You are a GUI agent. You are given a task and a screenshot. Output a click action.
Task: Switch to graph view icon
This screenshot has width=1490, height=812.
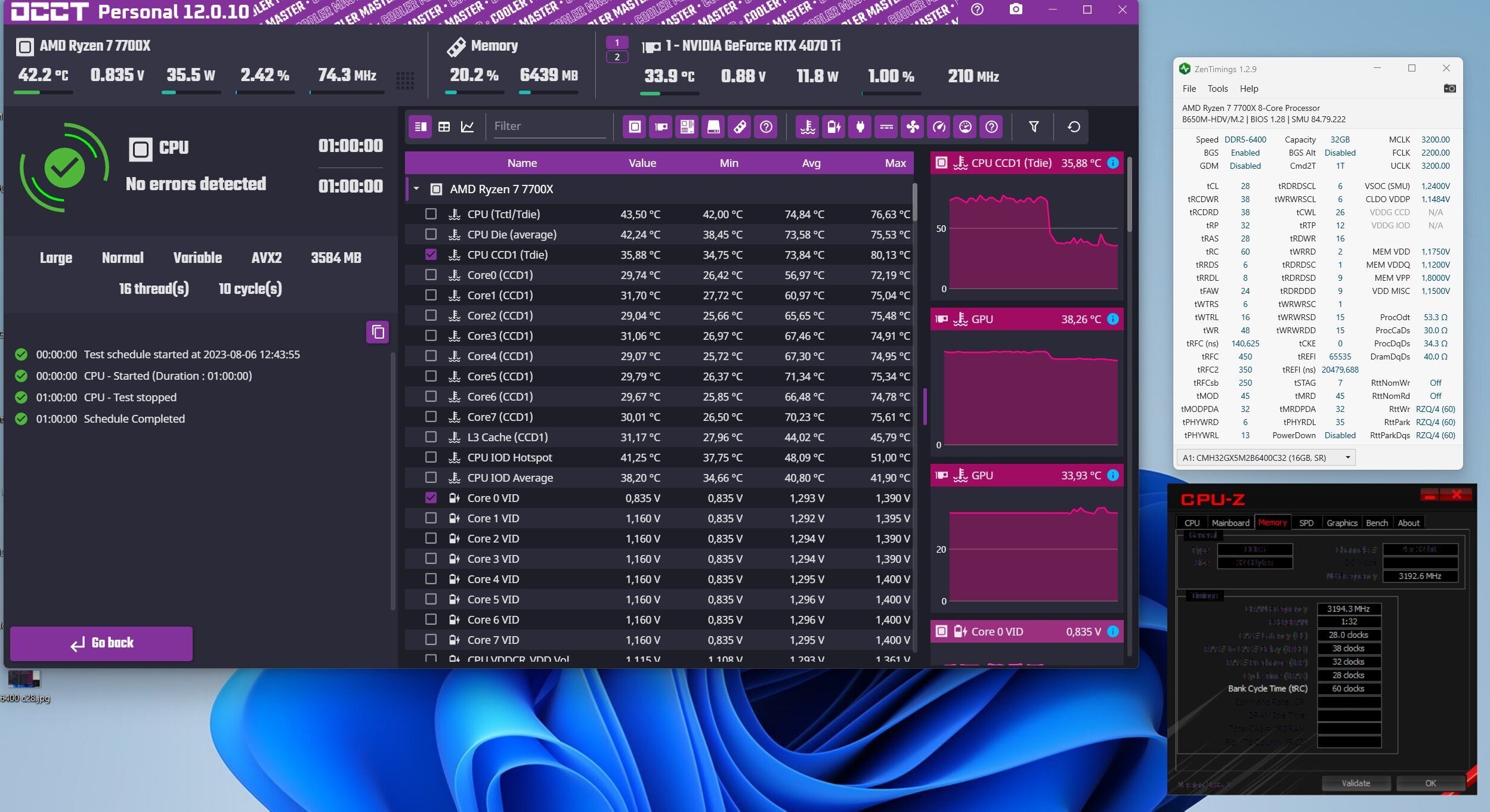pos(468,126)
